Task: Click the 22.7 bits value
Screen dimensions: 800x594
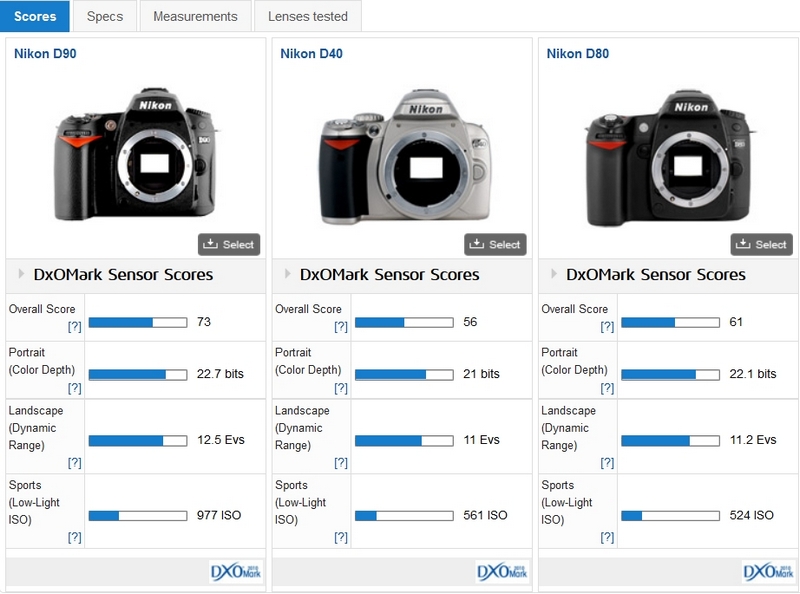Action: 220,374
